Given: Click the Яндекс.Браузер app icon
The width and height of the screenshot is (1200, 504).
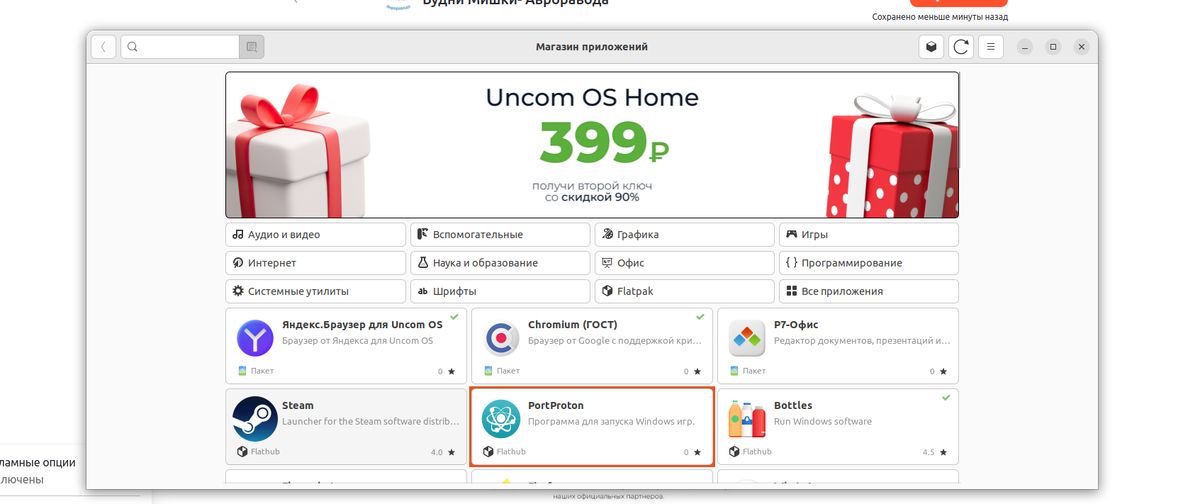Looking at the screenshot, I should click(255, 338).
